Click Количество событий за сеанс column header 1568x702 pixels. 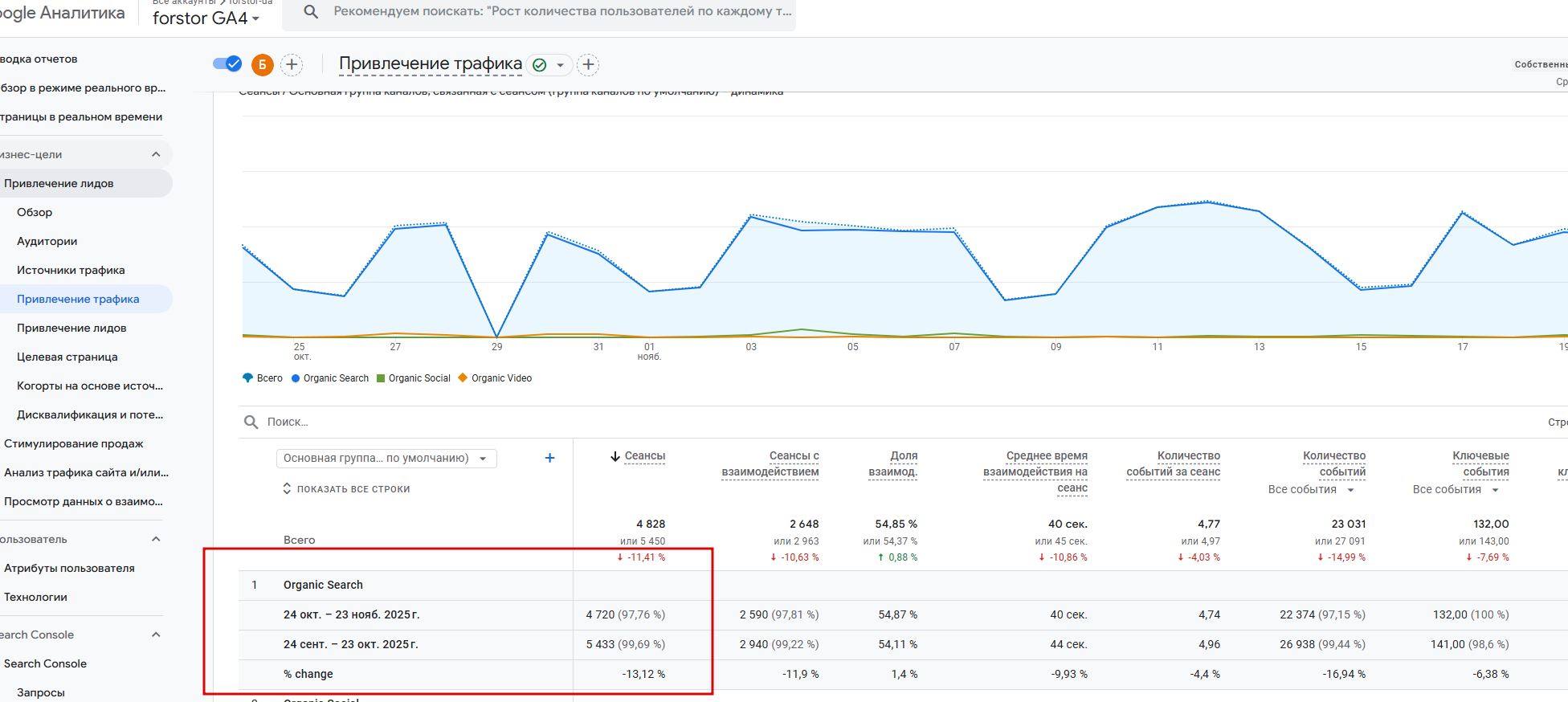(x=1174, y=463)
